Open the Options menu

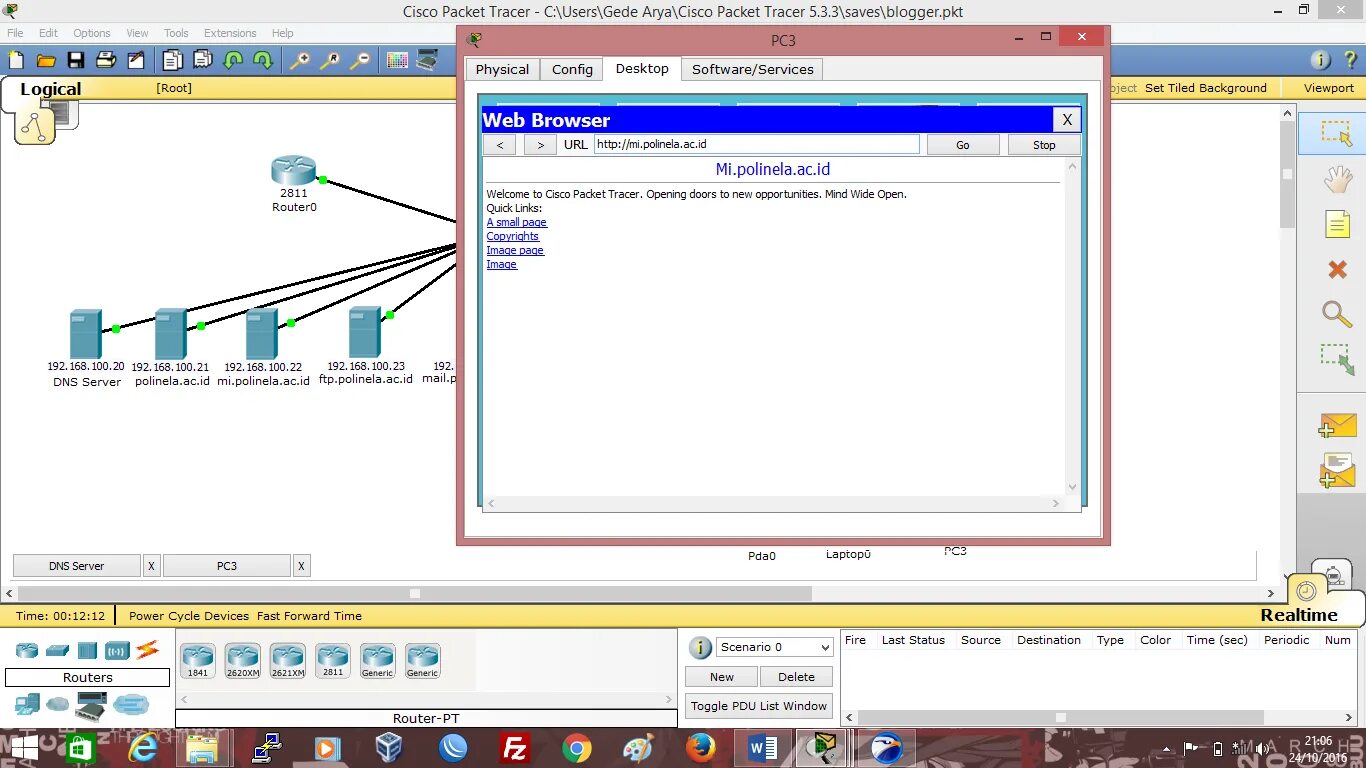[x=91, y=33]
